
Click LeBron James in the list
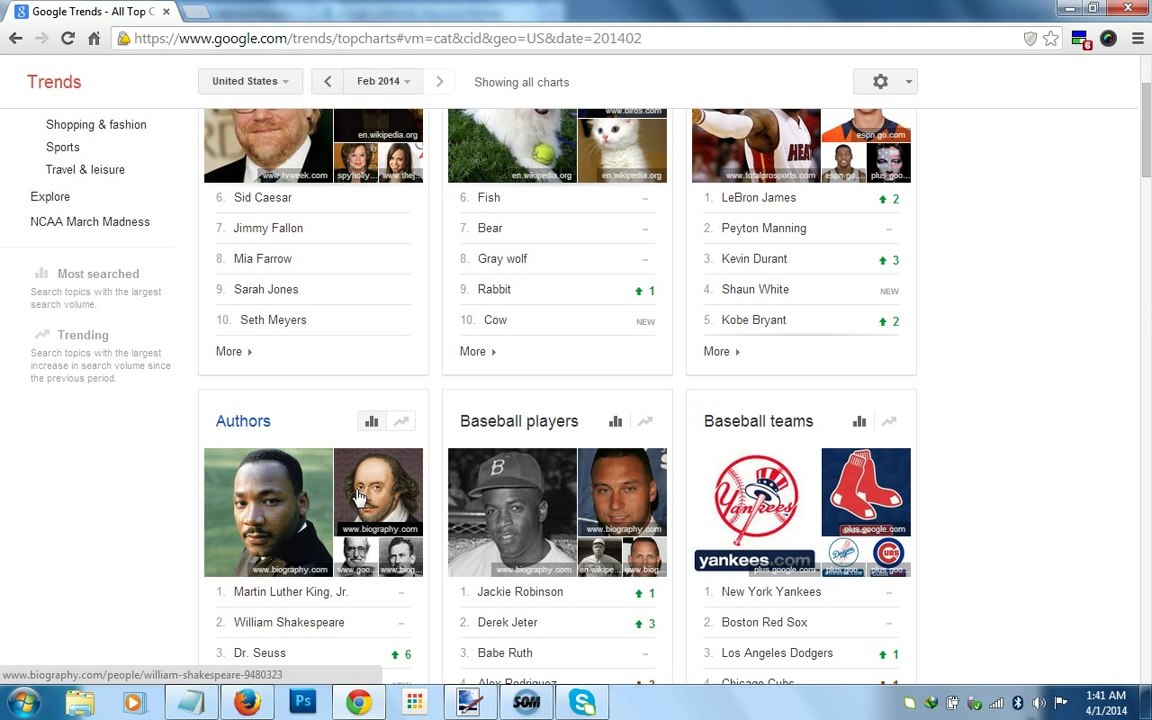[758, 198]
